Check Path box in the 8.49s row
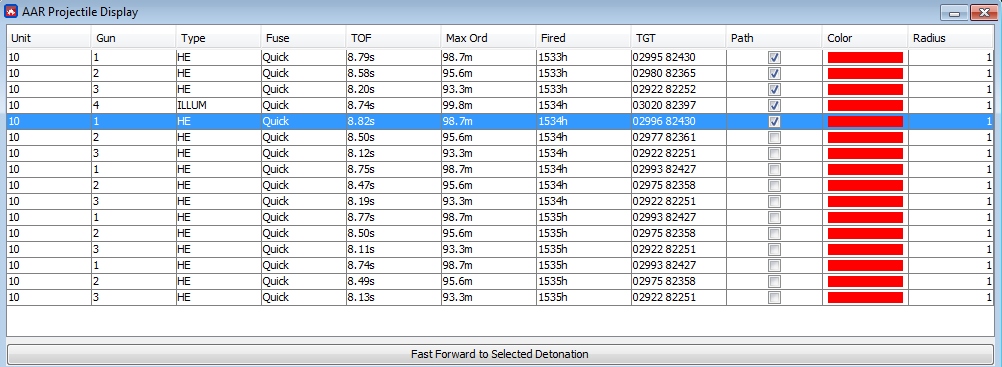Viewport: 1002px width, 367px height. 775,281
